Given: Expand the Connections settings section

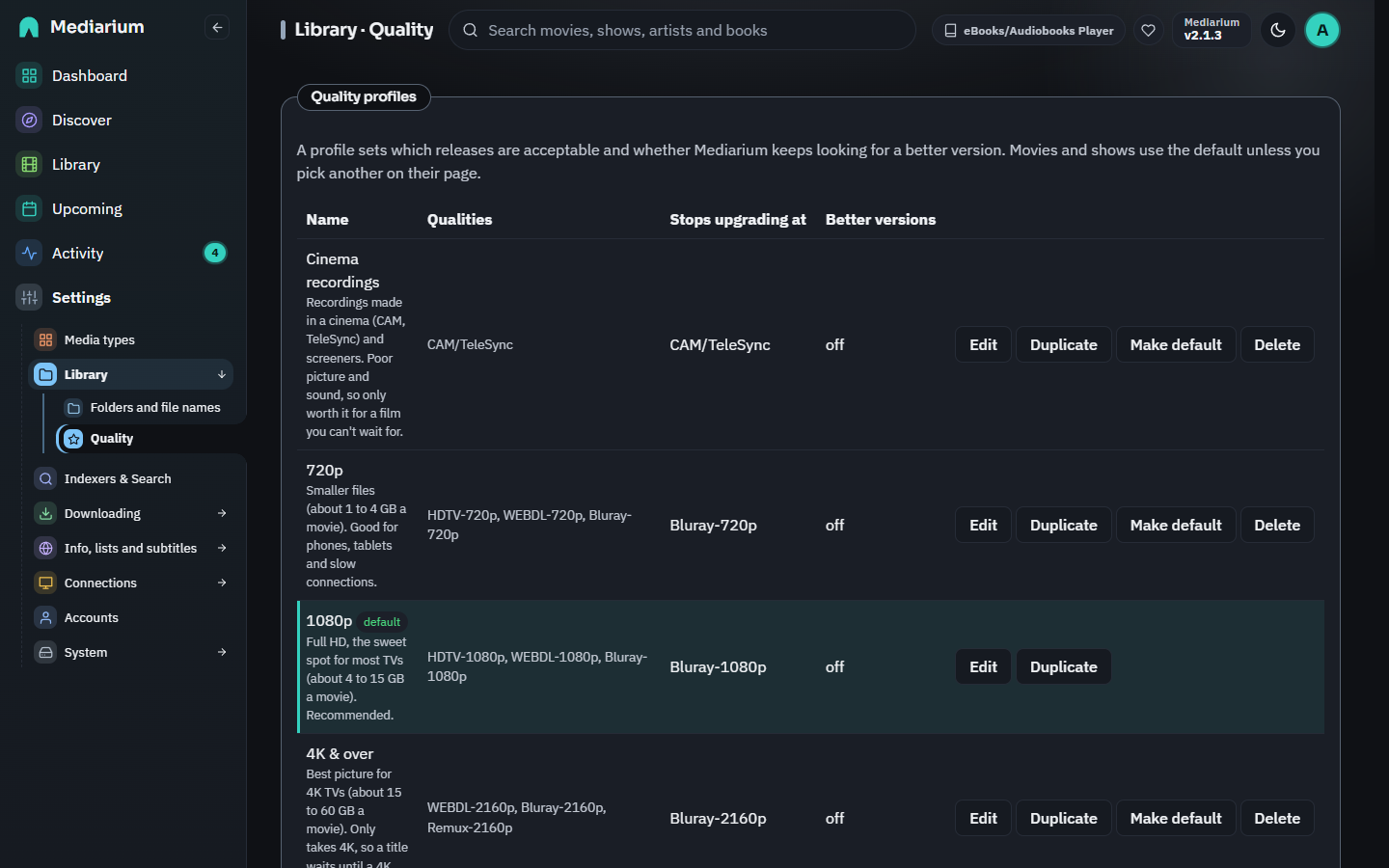Looking at the screenshot, I should [222, 583].
